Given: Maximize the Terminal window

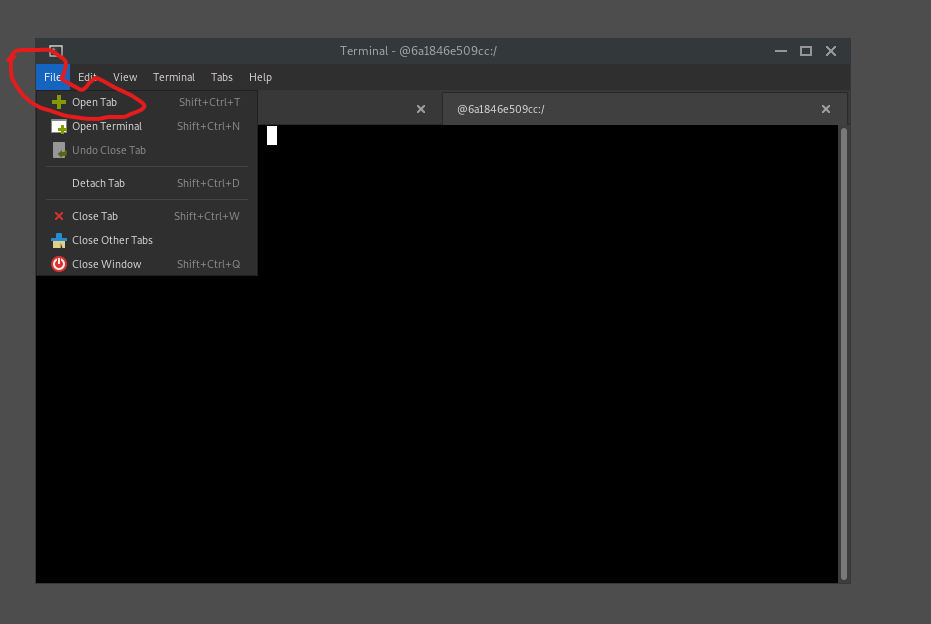Looking at the screenshot, I should [806, 51].
